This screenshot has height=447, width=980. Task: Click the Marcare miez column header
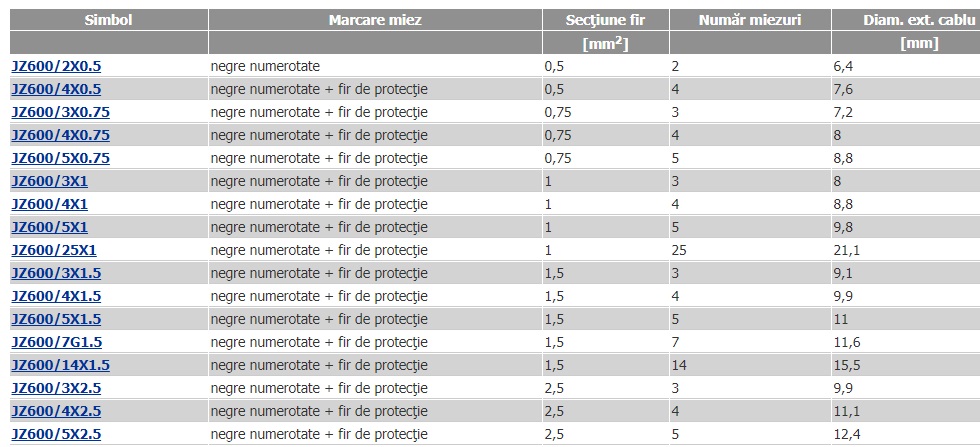pyautogui.click(x=375, y=20)
